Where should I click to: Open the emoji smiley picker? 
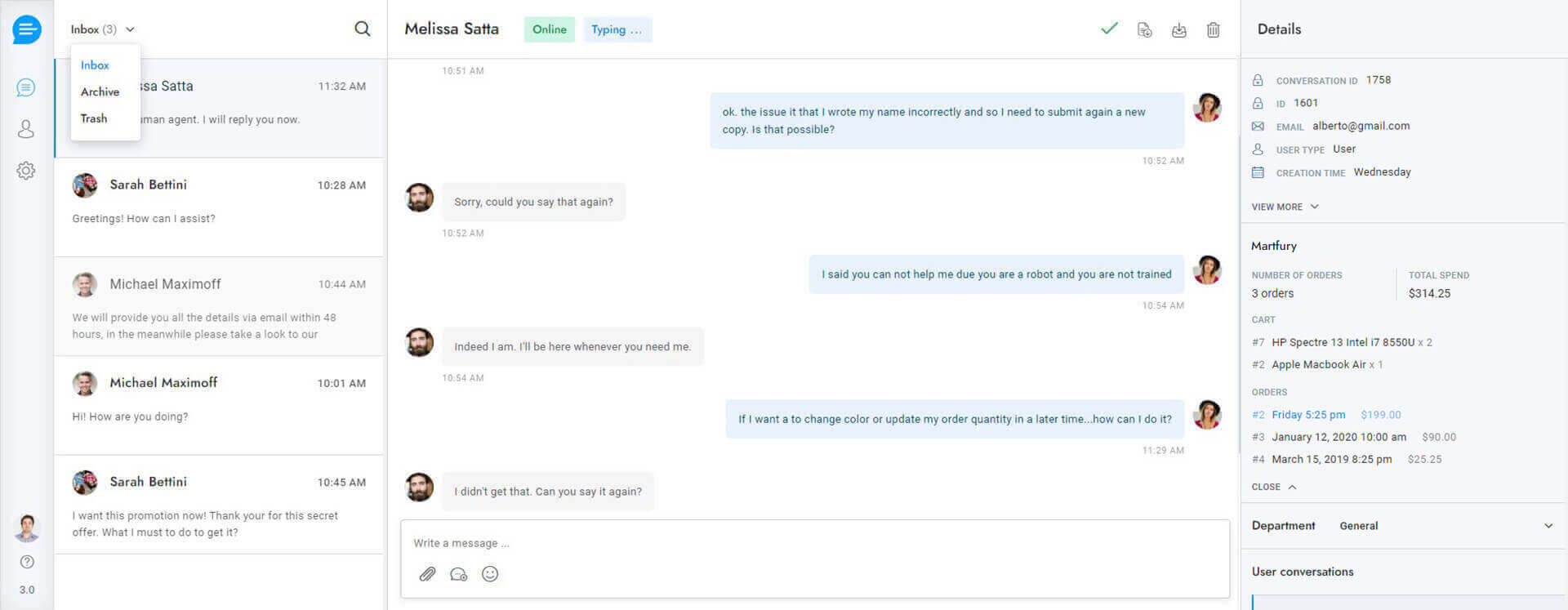[490, 574]
